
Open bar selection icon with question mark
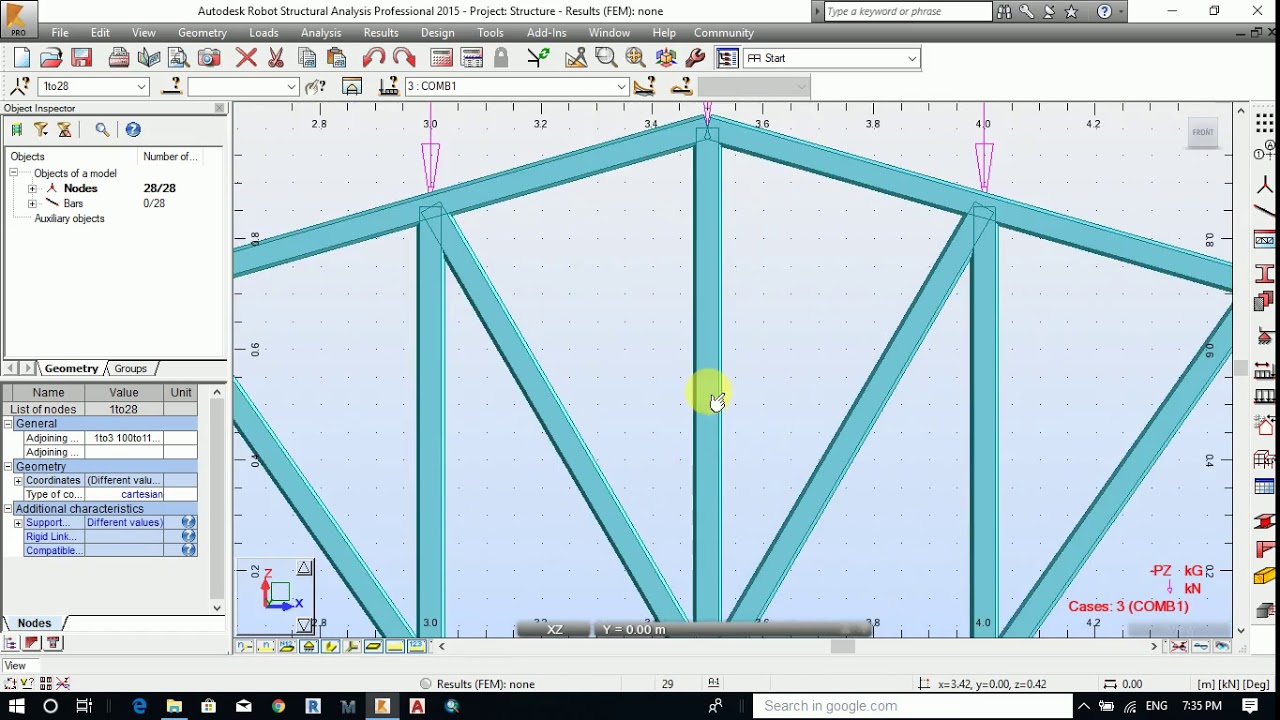click(172, 86)
